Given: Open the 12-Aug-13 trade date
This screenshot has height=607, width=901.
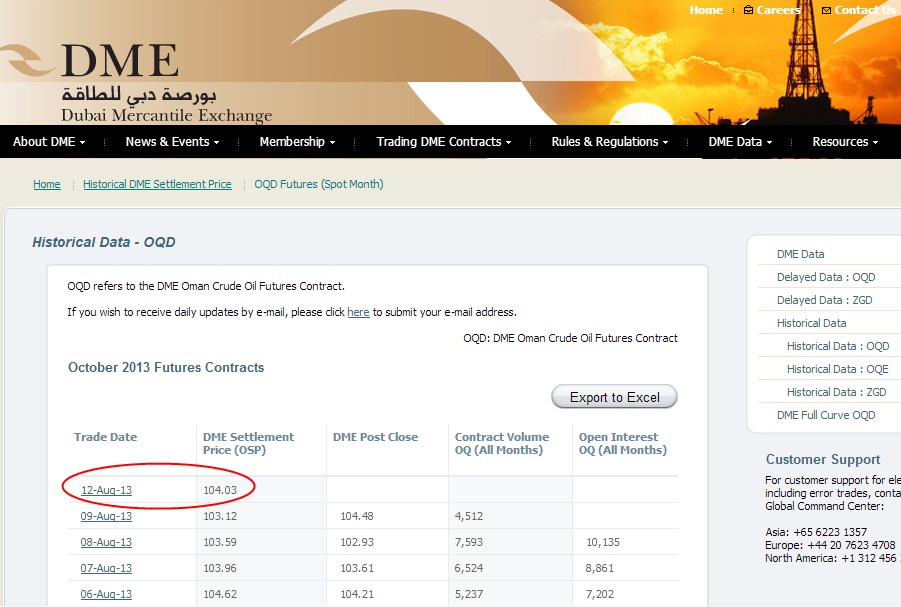Looking at the screenshot, I should [x=106, y=490].
